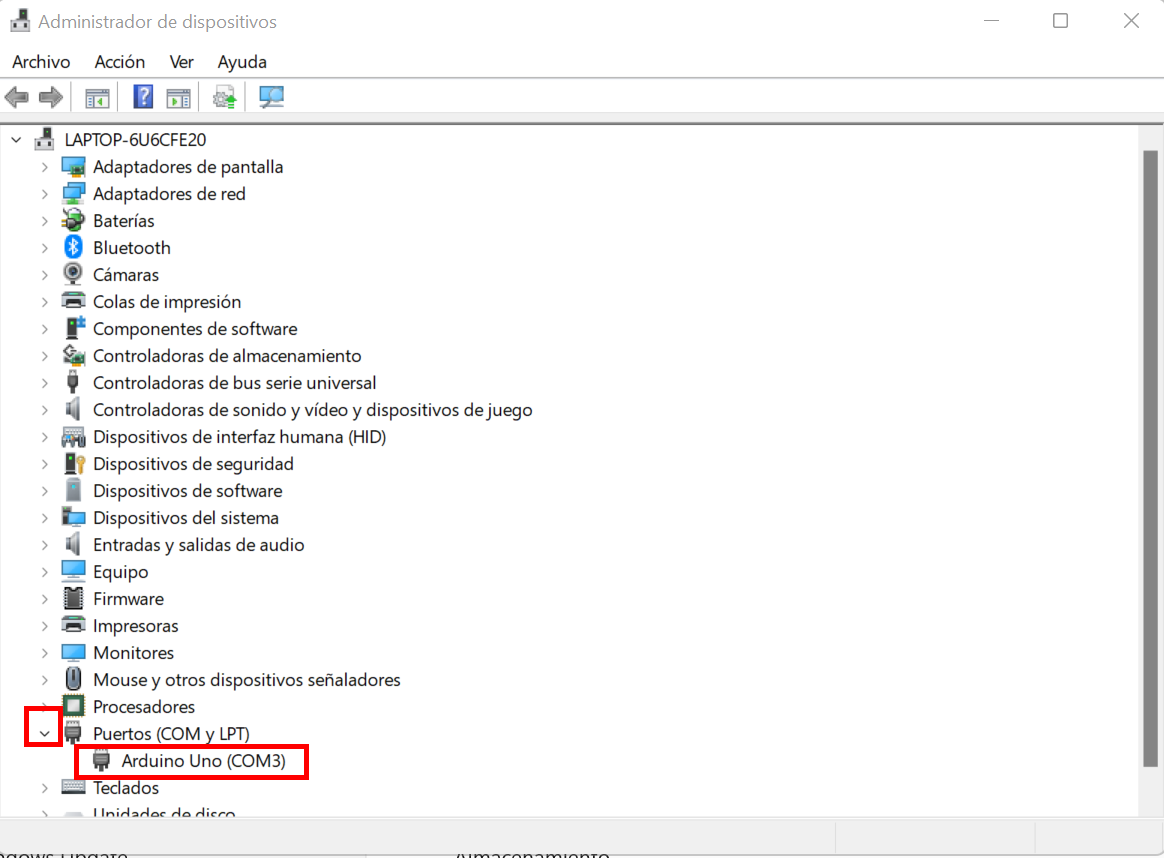The width and height of the screenshot is (1164, 858).
Task: Toggle the action pane toolbar icon
Action: click(178, 97)
